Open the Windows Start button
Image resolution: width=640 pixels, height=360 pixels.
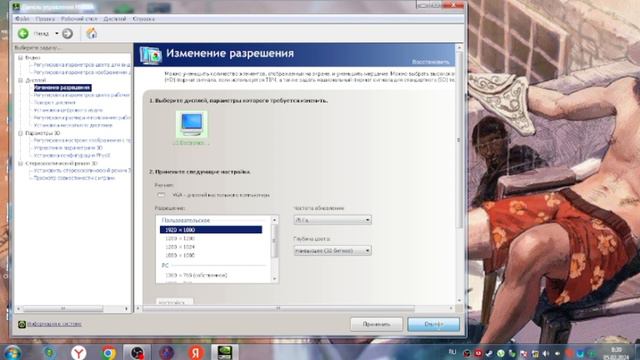coord(13,352)
